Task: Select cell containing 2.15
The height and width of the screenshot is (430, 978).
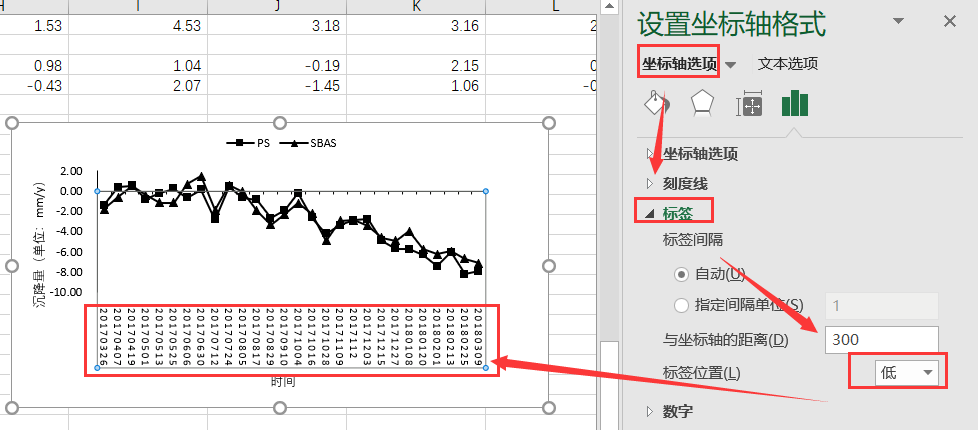Action: pyautogui.click(x=416, y=66)
